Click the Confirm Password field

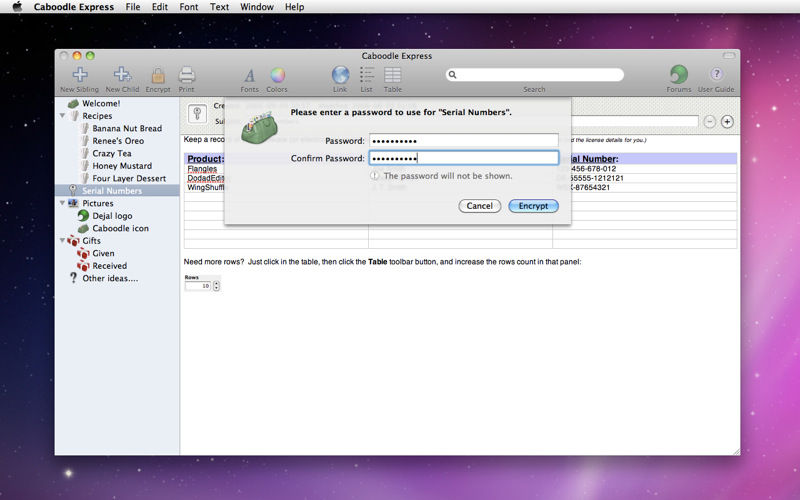pyautogui.click(x=464, y=158)
